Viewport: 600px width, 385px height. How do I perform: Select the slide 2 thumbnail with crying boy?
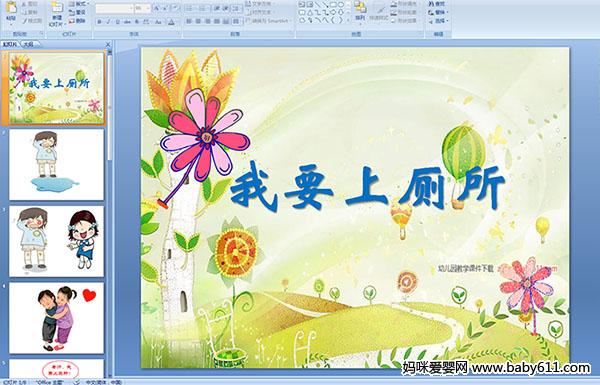click(56, 164)
